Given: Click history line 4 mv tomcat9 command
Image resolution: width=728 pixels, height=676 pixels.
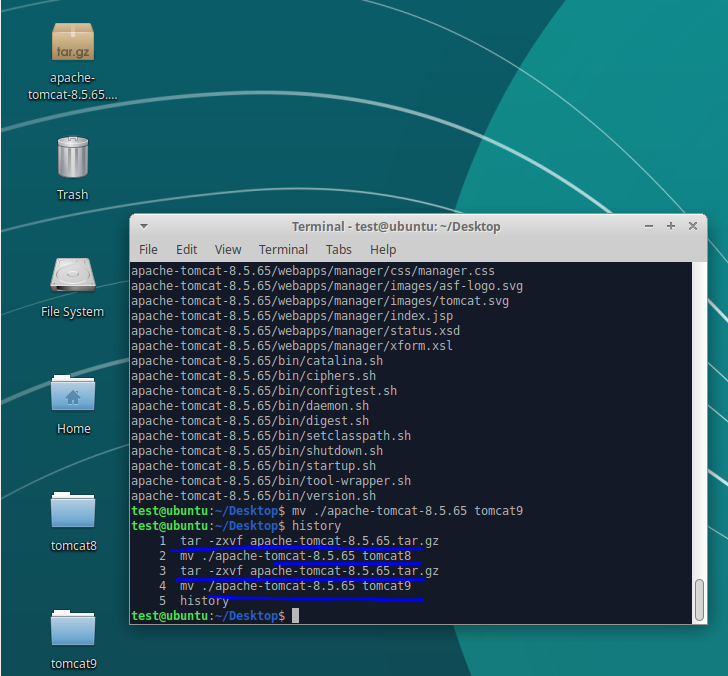Looking at the screenshot, I should [x=295, y=586].
